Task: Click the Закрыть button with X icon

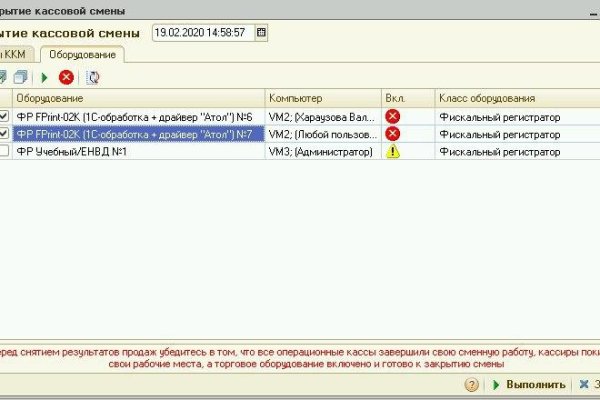Action: (x=589, y=385)
